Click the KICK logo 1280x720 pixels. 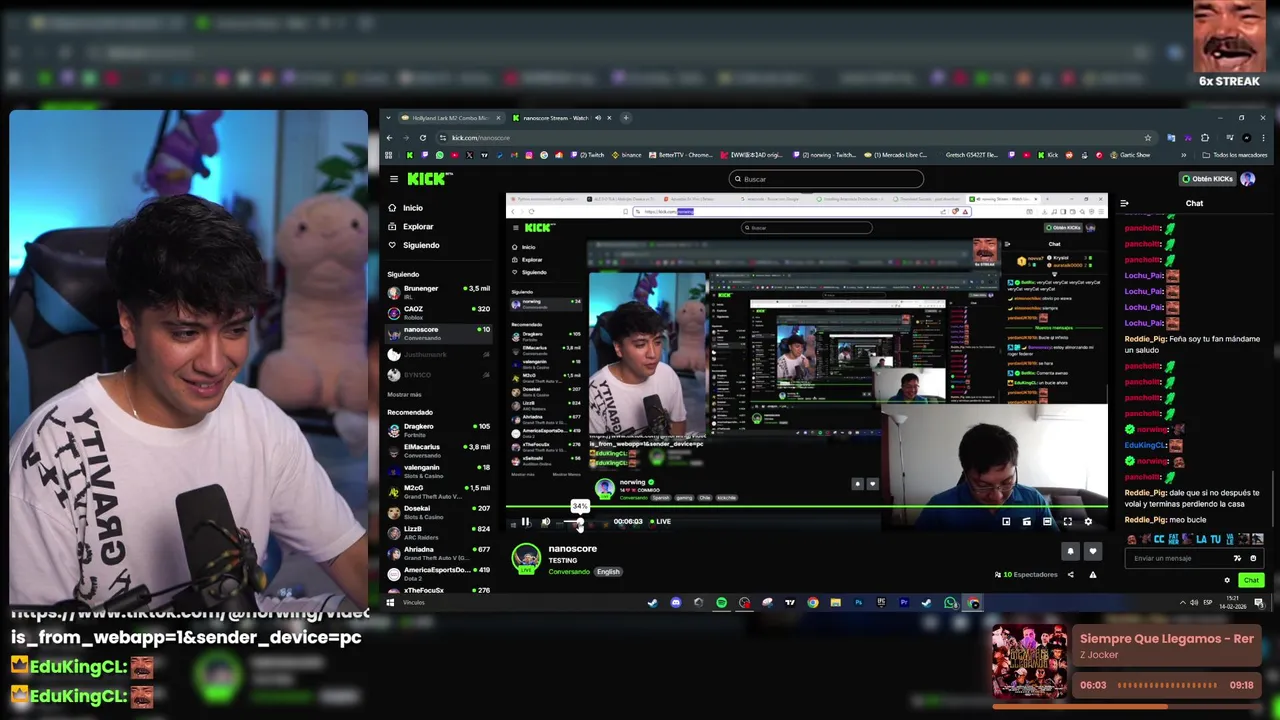coord(429,179)
